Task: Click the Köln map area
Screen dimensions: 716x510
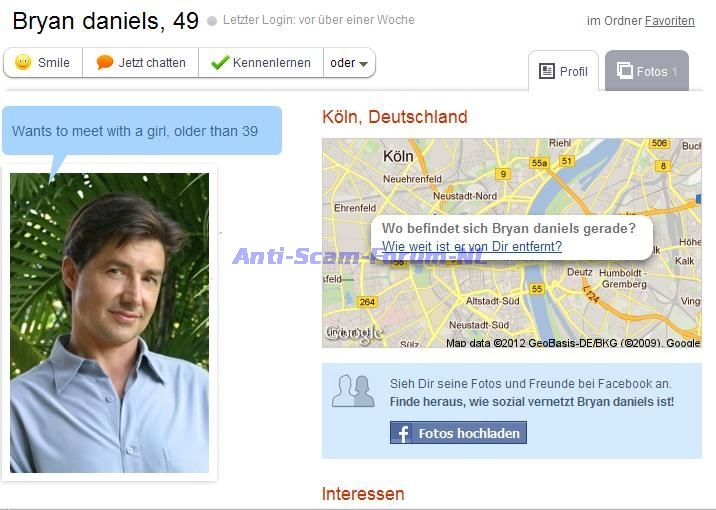Action: click(511, 243)
